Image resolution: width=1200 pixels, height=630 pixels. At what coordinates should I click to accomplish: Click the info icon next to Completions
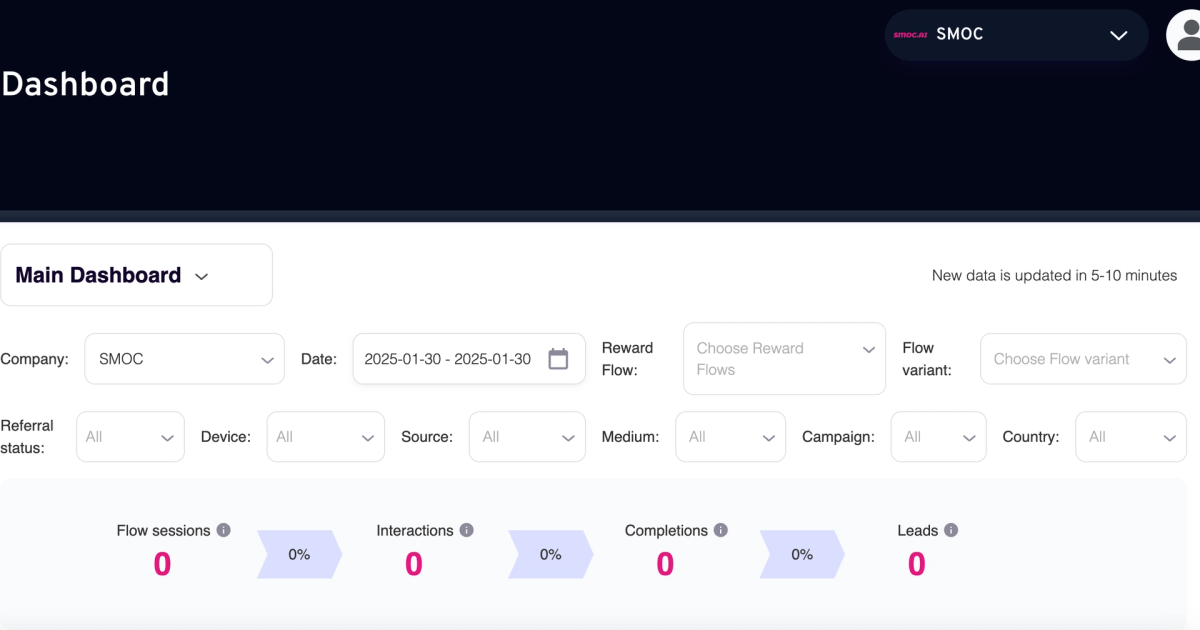pos(721,530)
